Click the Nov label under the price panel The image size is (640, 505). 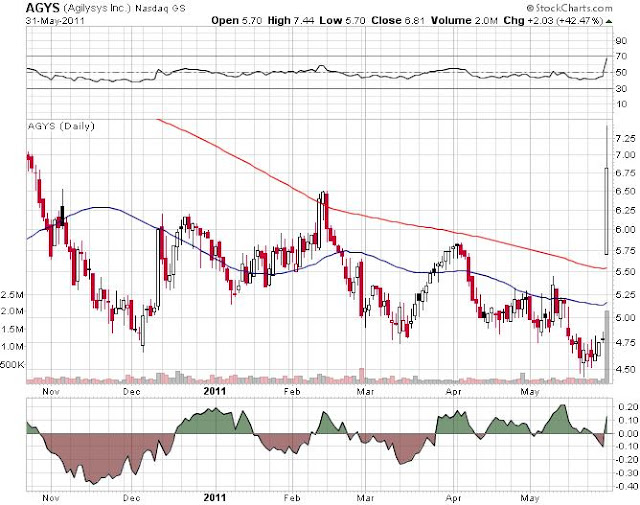click(x=51, y=392)
